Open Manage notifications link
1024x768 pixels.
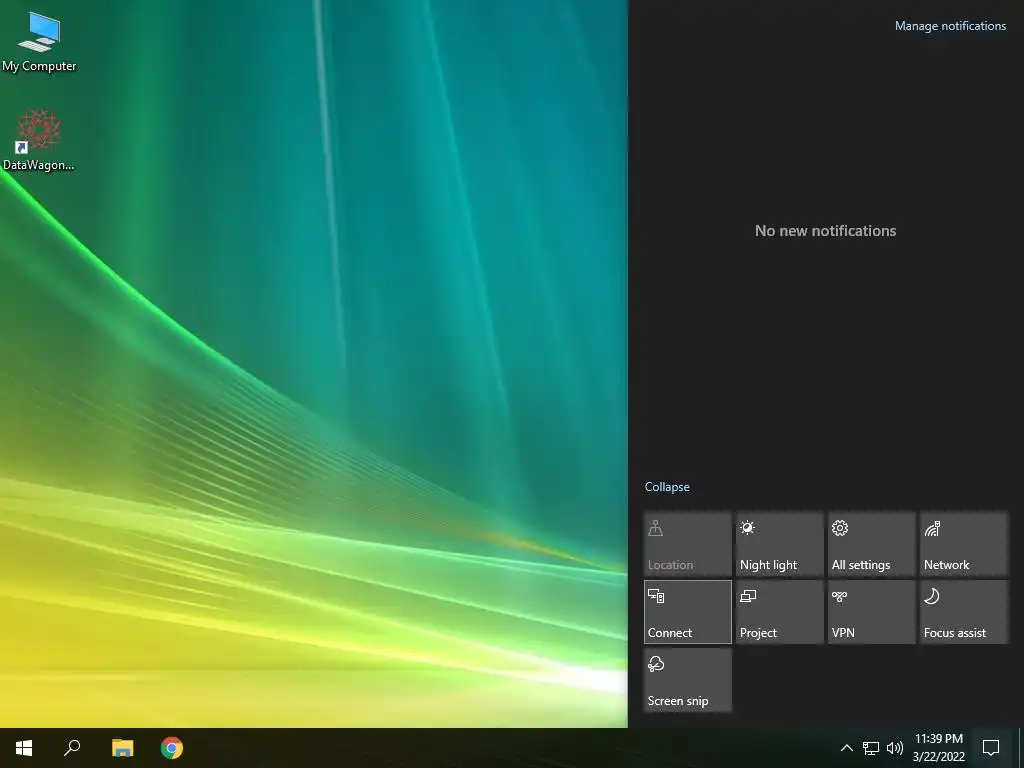coord(950,26)
